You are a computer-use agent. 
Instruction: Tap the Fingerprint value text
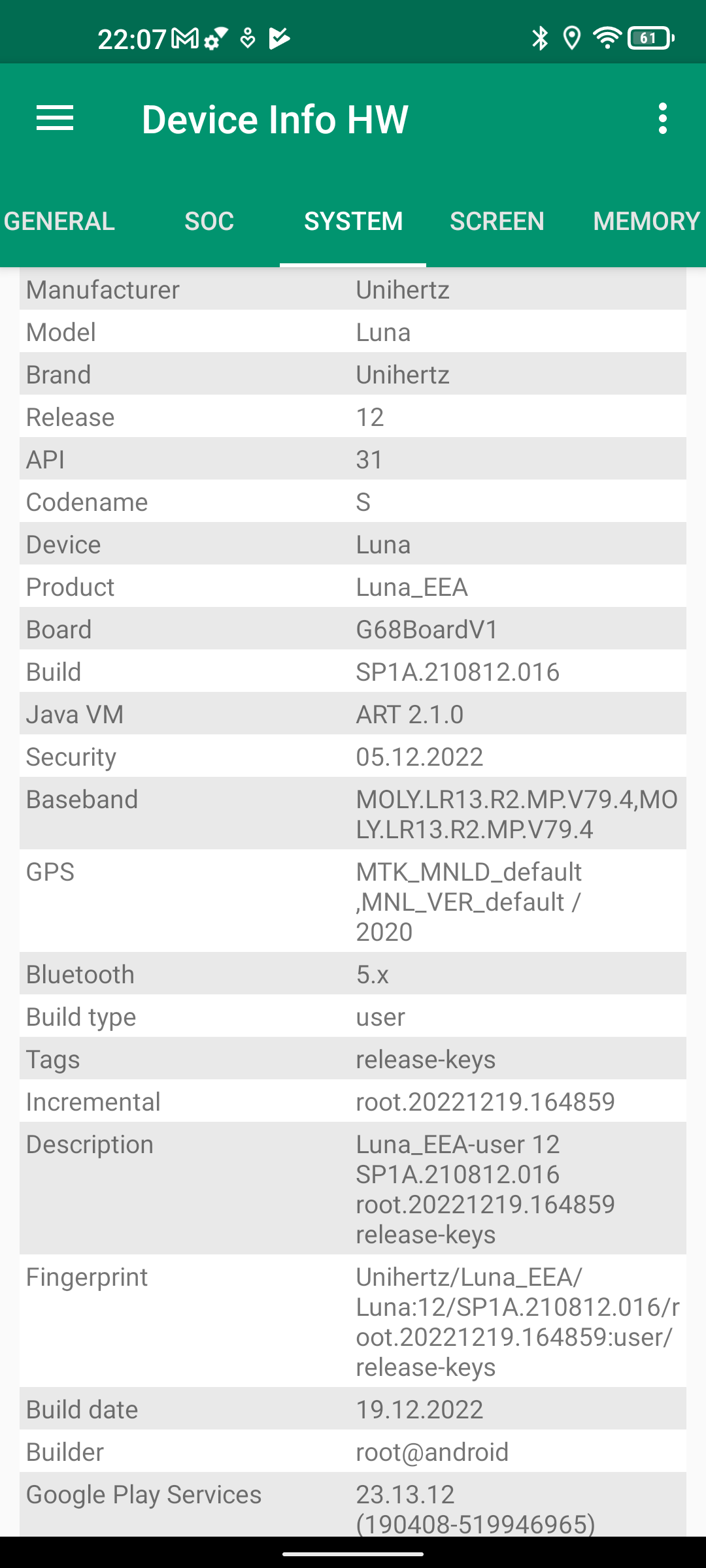[x=516, y=1322]
